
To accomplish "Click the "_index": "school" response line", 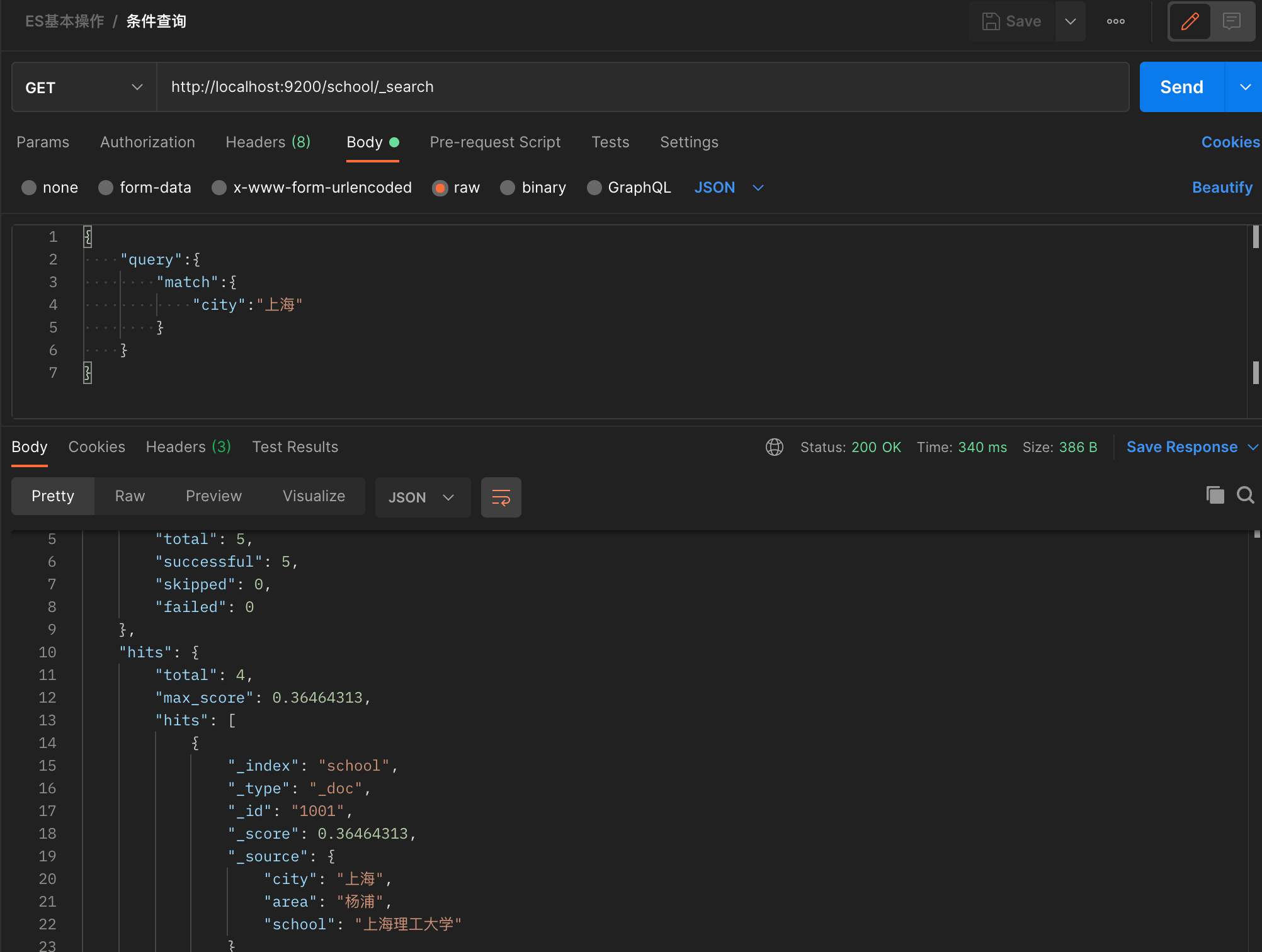I will pos(312,766).
